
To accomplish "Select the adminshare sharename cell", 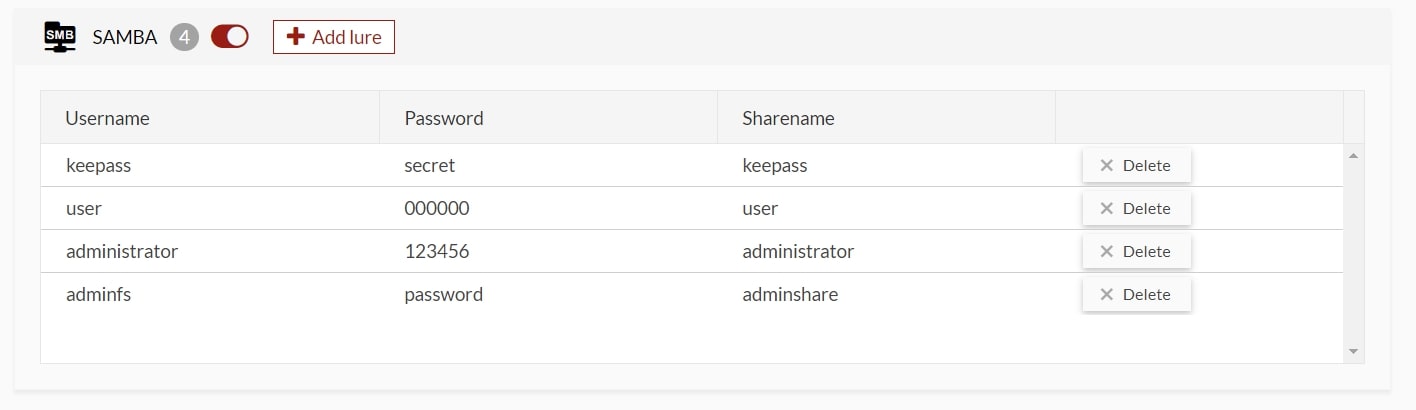I will tap(790, 295).
